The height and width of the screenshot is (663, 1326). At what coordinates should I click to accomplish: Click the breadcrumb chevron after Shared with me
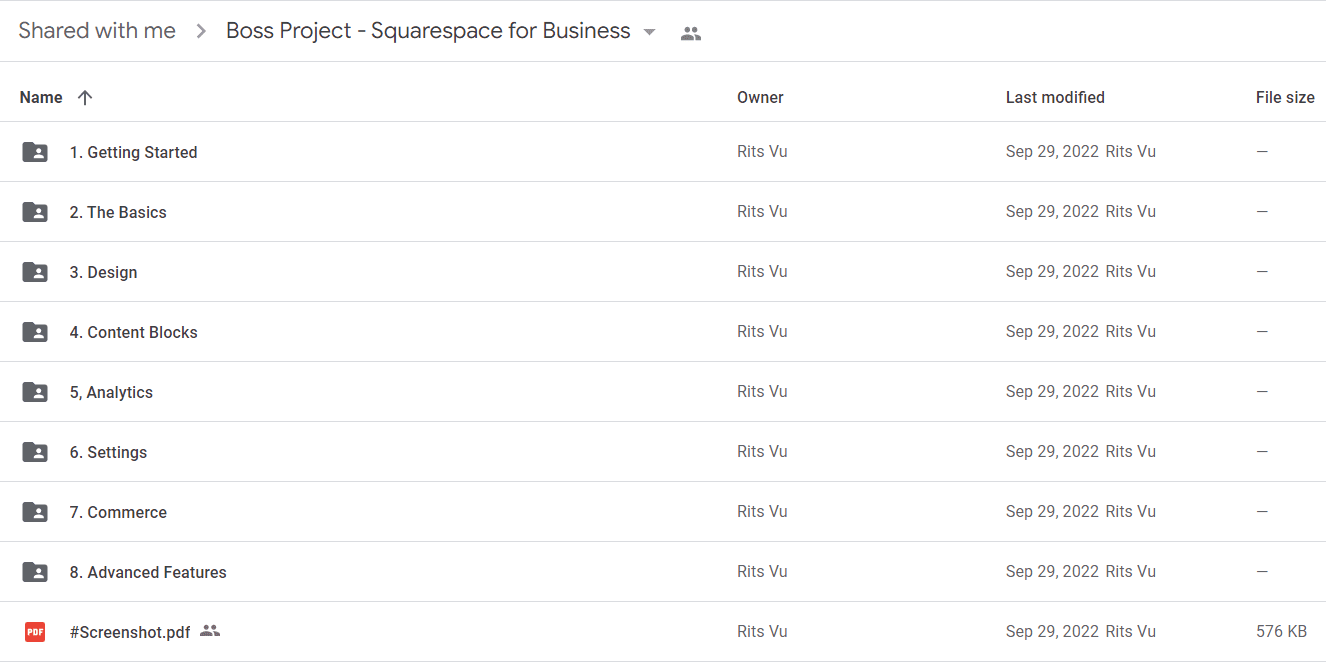(201, 32)
